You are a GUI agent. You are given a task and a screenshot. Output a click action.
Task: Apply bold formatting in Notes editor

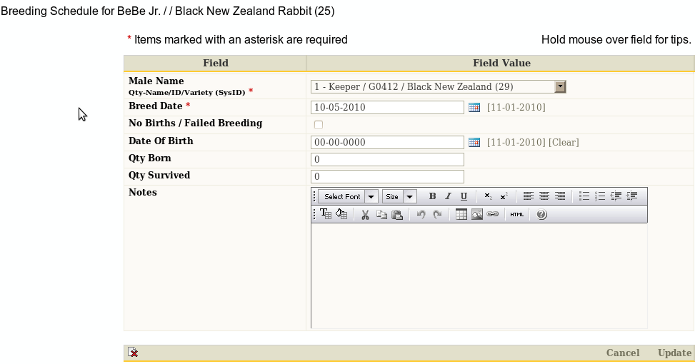(432, 196)
